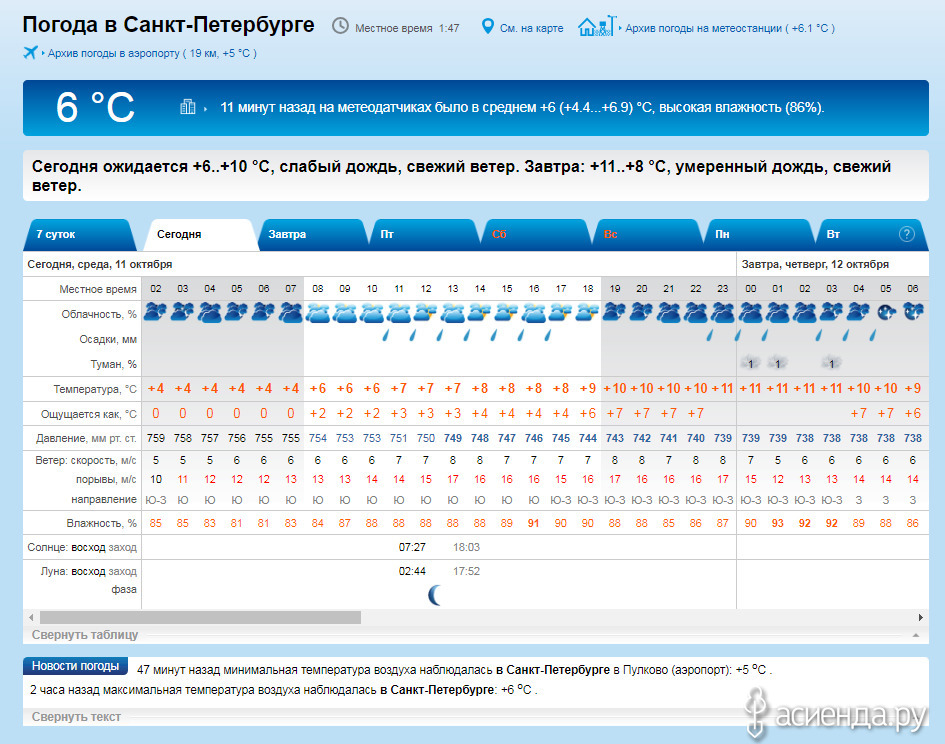Click the sunrise time 07:27
Image resolution: width=945 pixels, height=744 pixels.
[412, 547]
